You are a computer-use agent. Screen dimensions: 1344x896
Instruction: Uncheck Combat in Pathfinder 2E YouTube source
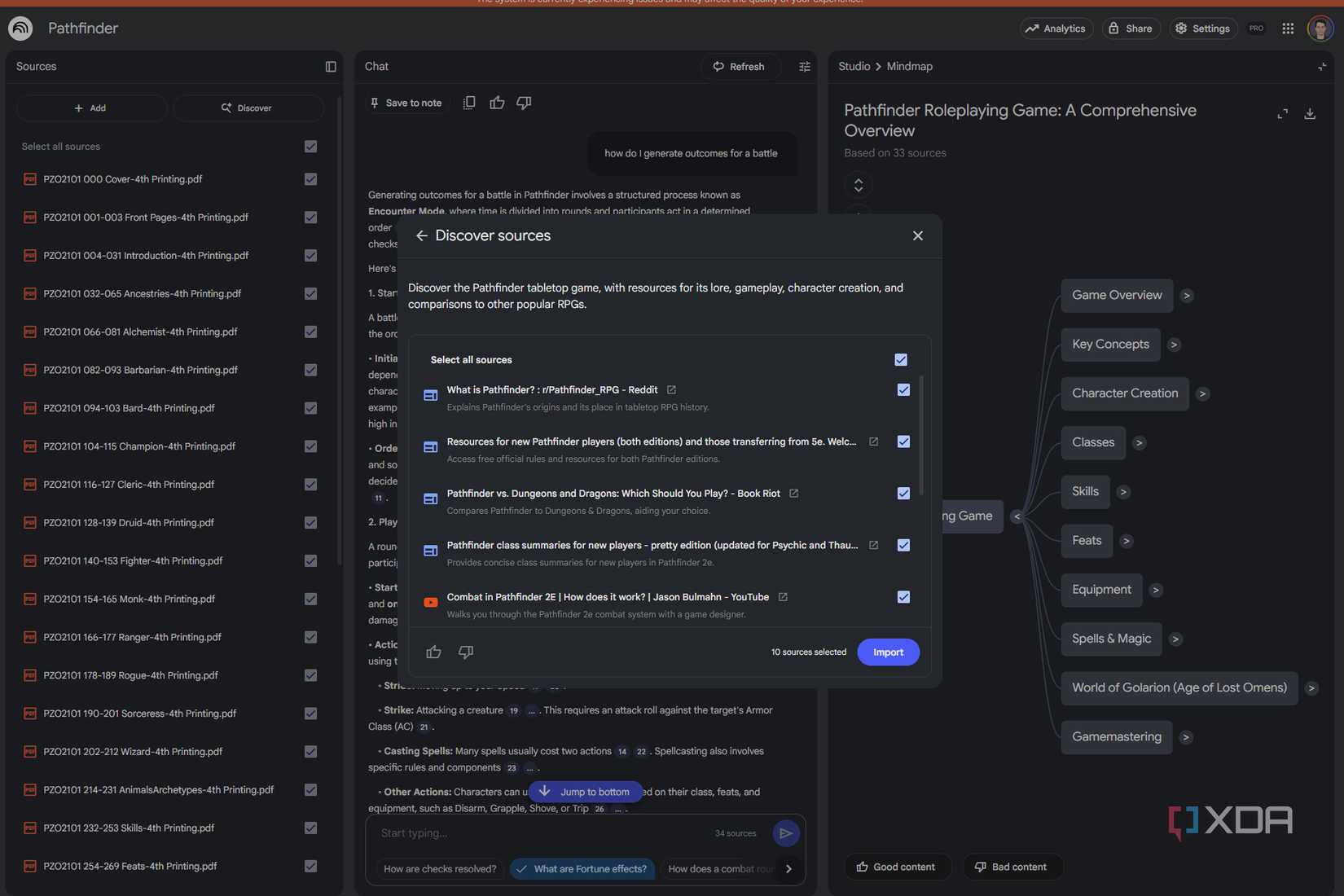(903, 597)
